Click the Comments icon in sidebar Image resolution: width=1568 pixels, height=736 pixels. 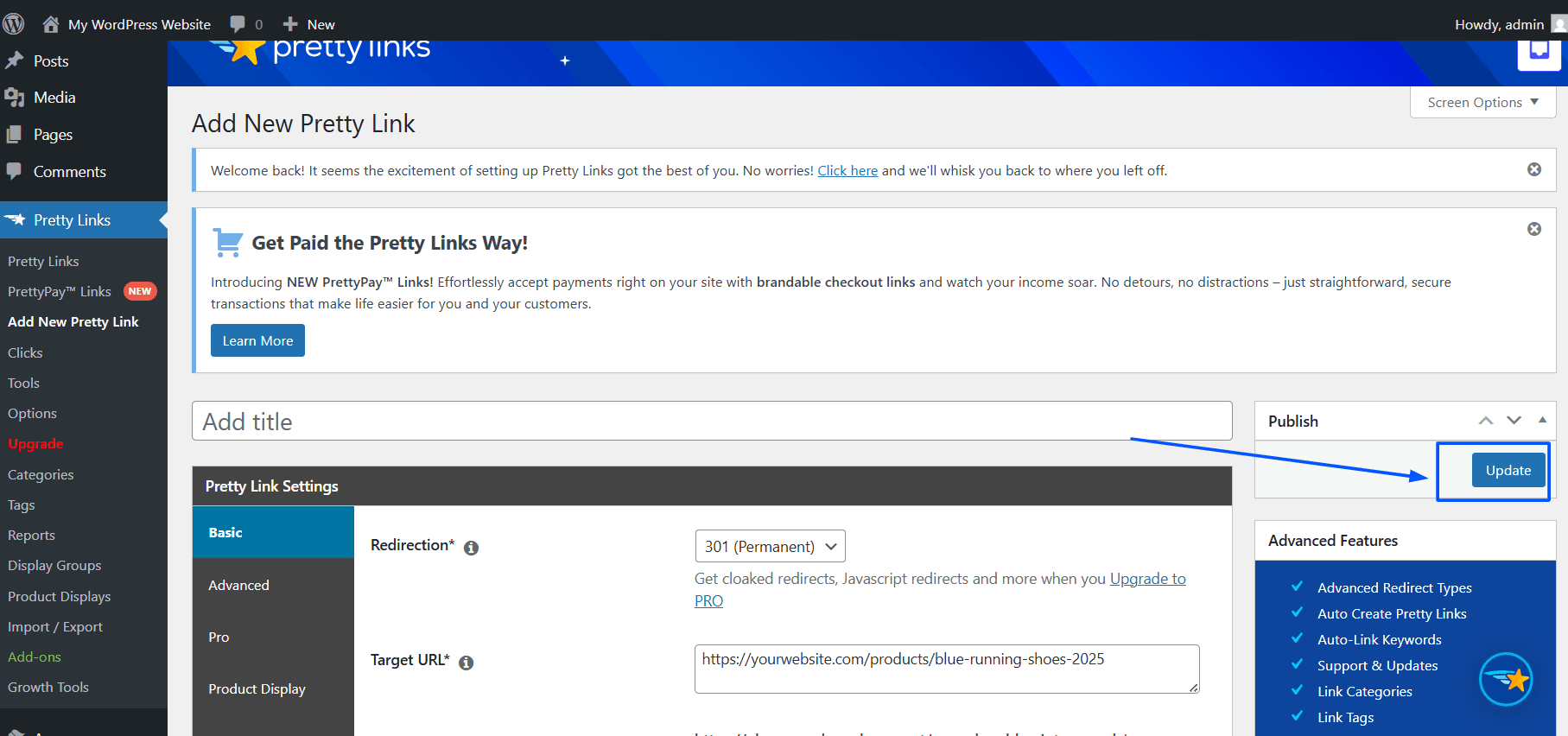click(x=14, y=171)
